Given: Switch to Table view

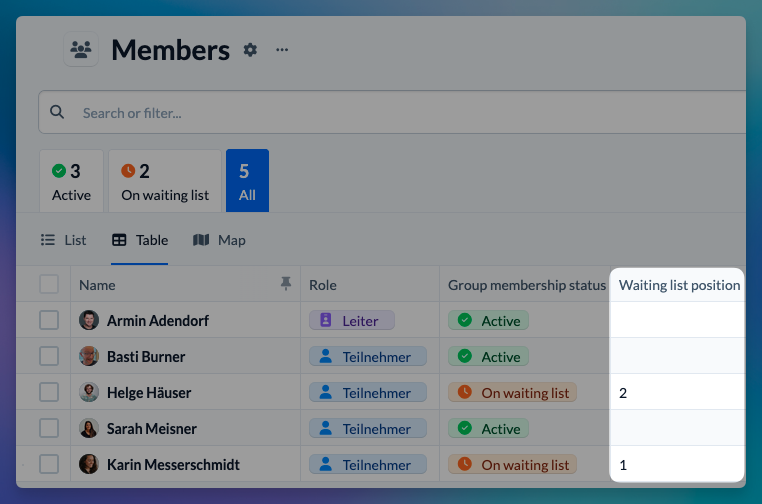Looking at the screenshot, I should tap(139, 240).
